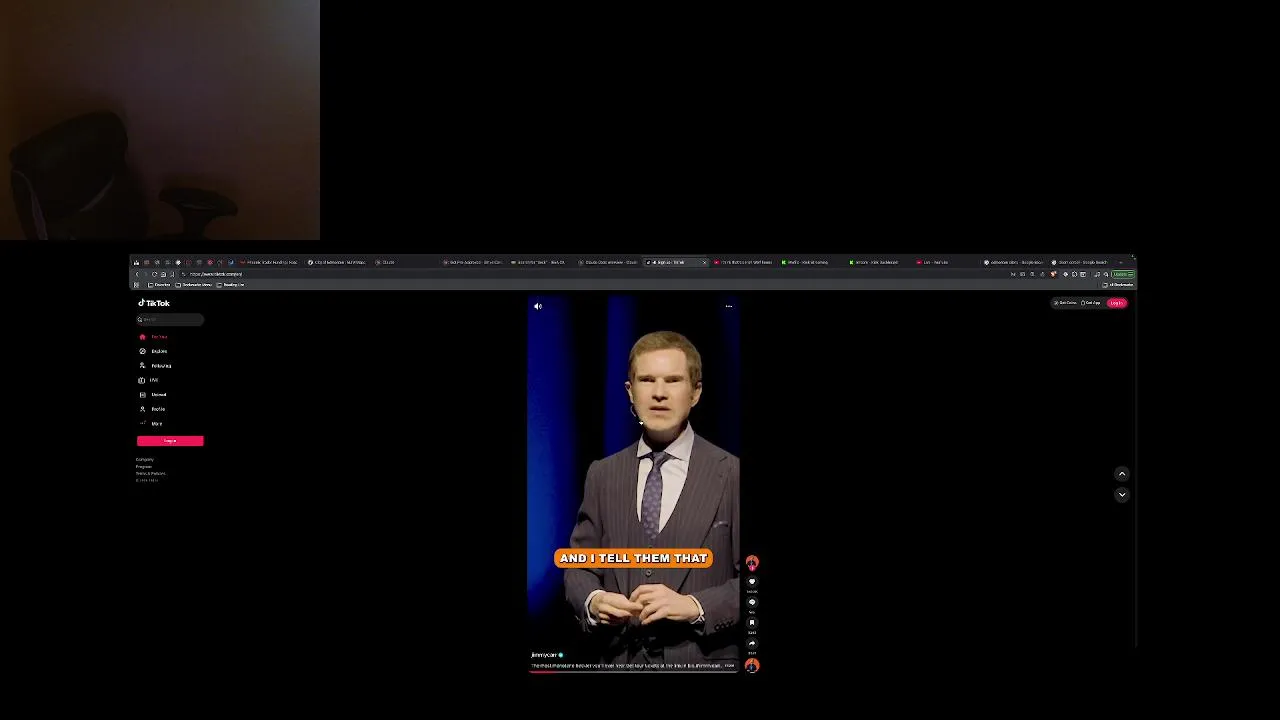Click the Get Coins button
Screen dimensions: 1280x720
[1065, 303]
